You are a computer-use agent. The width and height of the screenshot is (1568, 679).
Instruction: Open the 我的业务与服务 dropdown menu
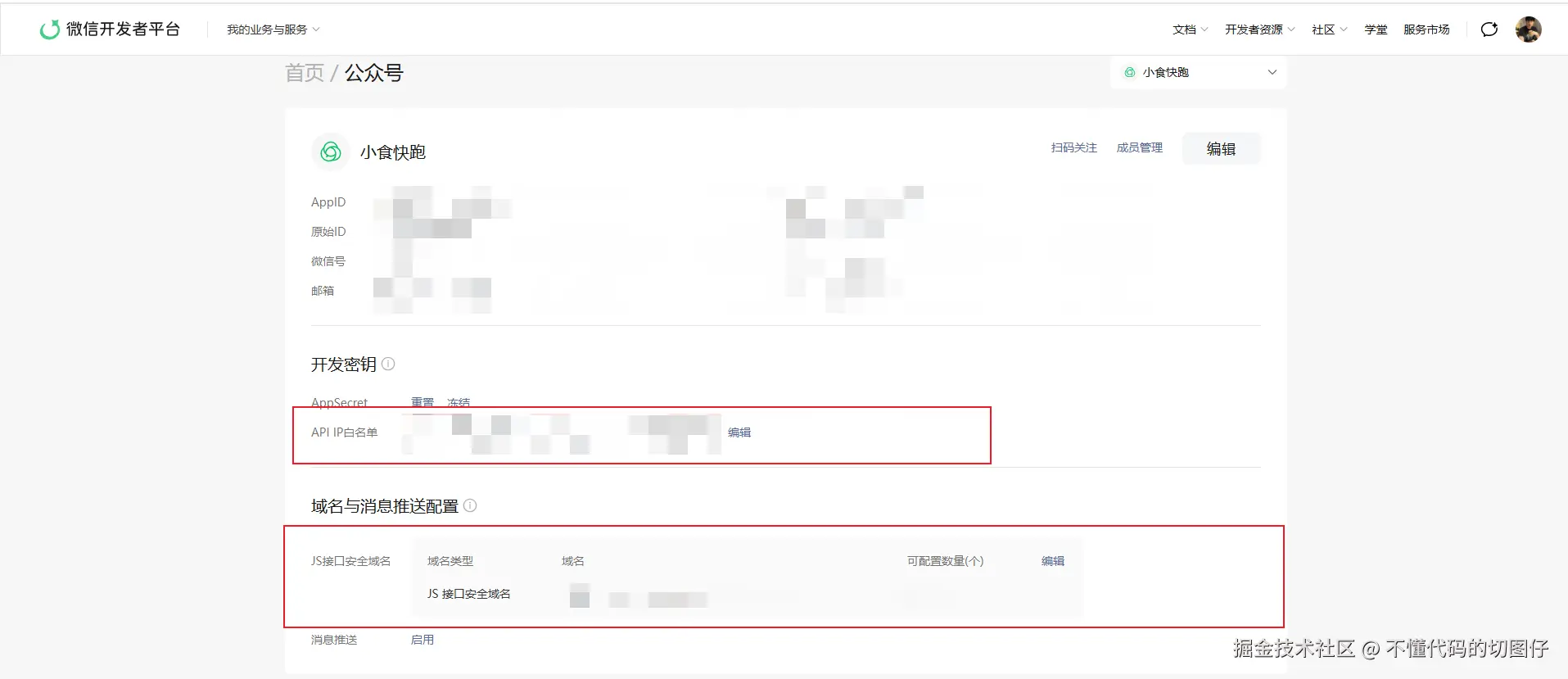(x=273, y=29)
